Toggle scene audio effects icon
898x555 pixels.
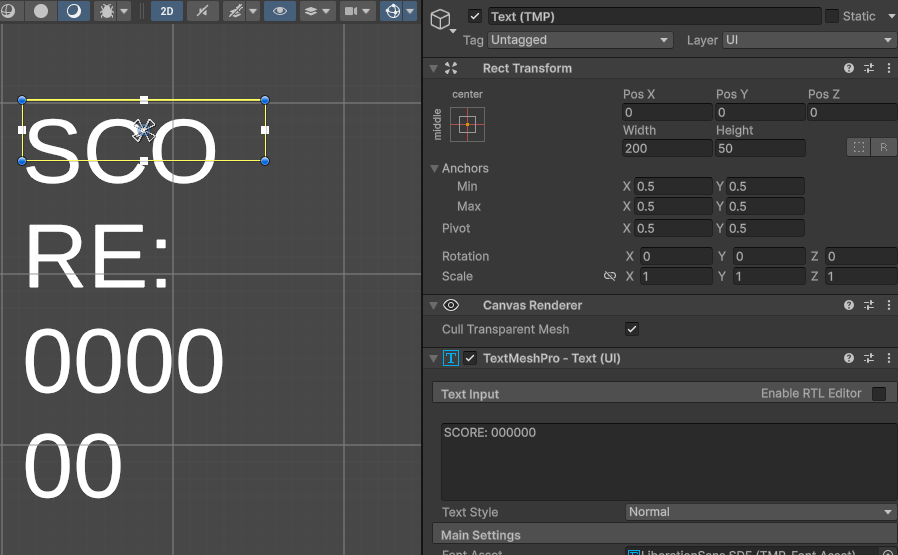coord(235,11)
